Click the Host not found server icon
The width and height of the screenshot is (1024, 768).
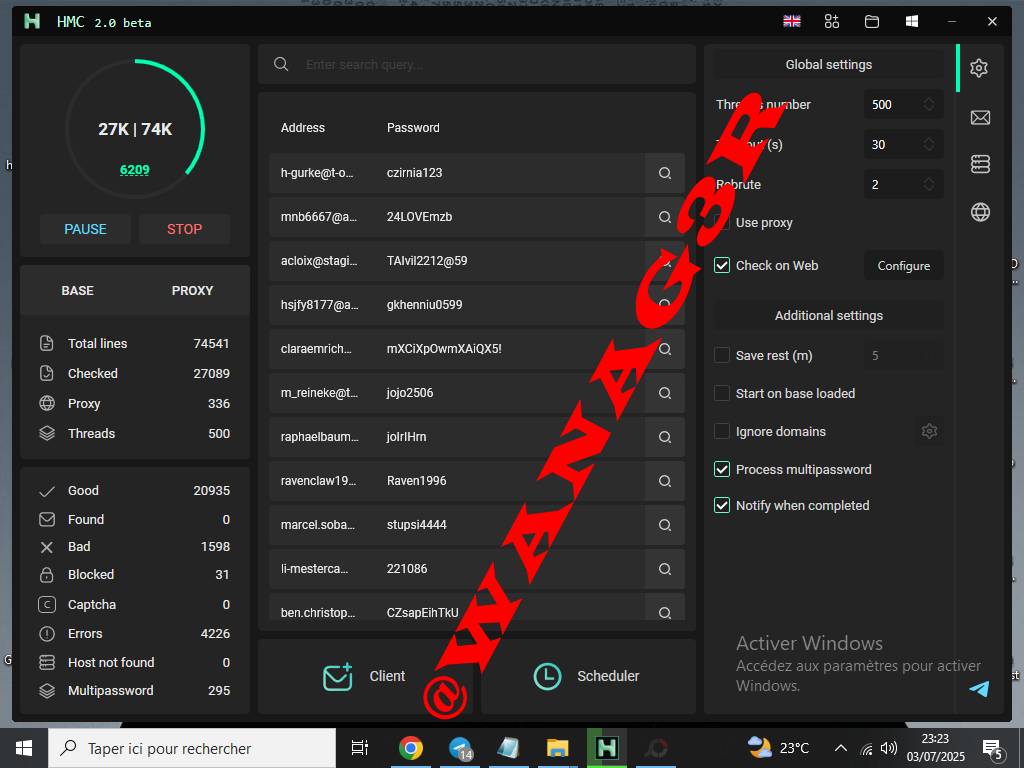[46, 662]
